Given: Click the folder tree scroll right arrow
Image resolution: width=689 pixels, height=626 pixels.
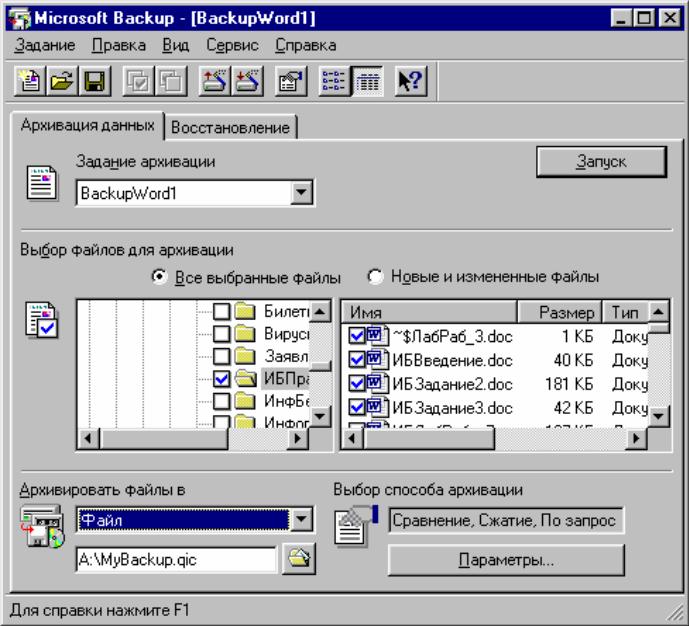Looking at the screenshot, I should (x=297, y=438).
